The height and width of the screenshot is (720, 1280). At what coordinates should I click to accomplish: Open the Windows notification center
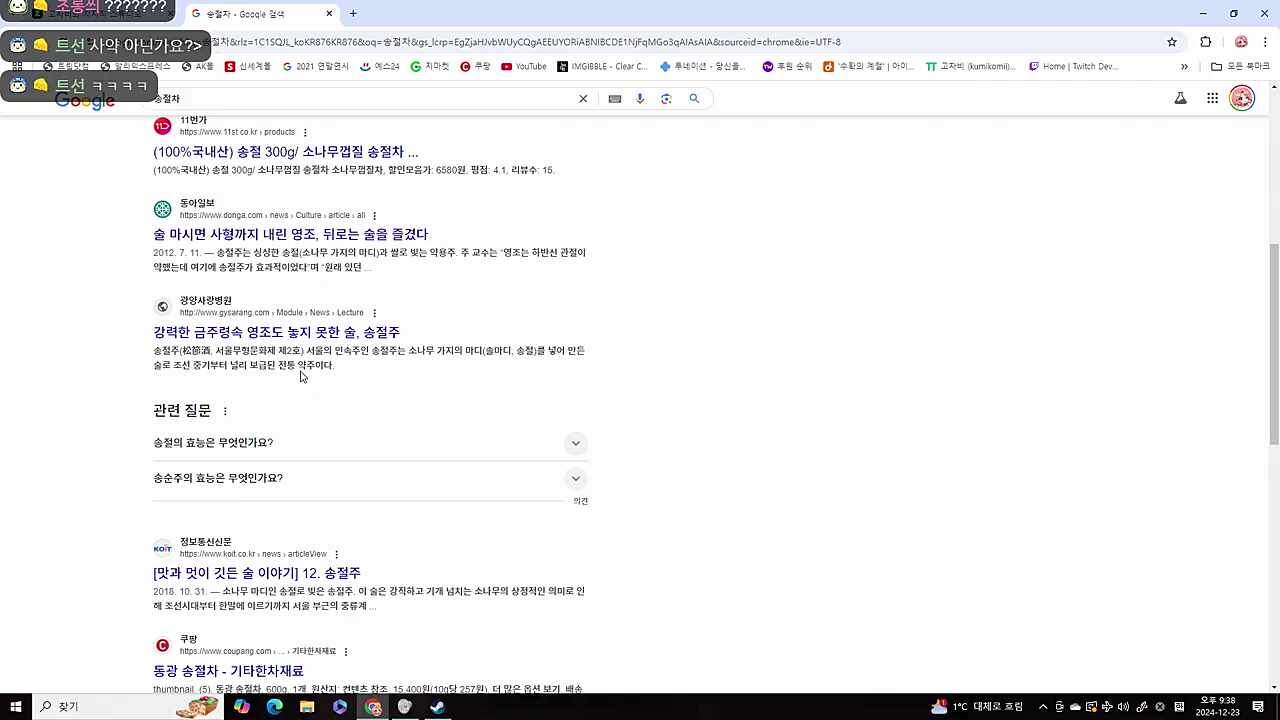(1258, 707)
